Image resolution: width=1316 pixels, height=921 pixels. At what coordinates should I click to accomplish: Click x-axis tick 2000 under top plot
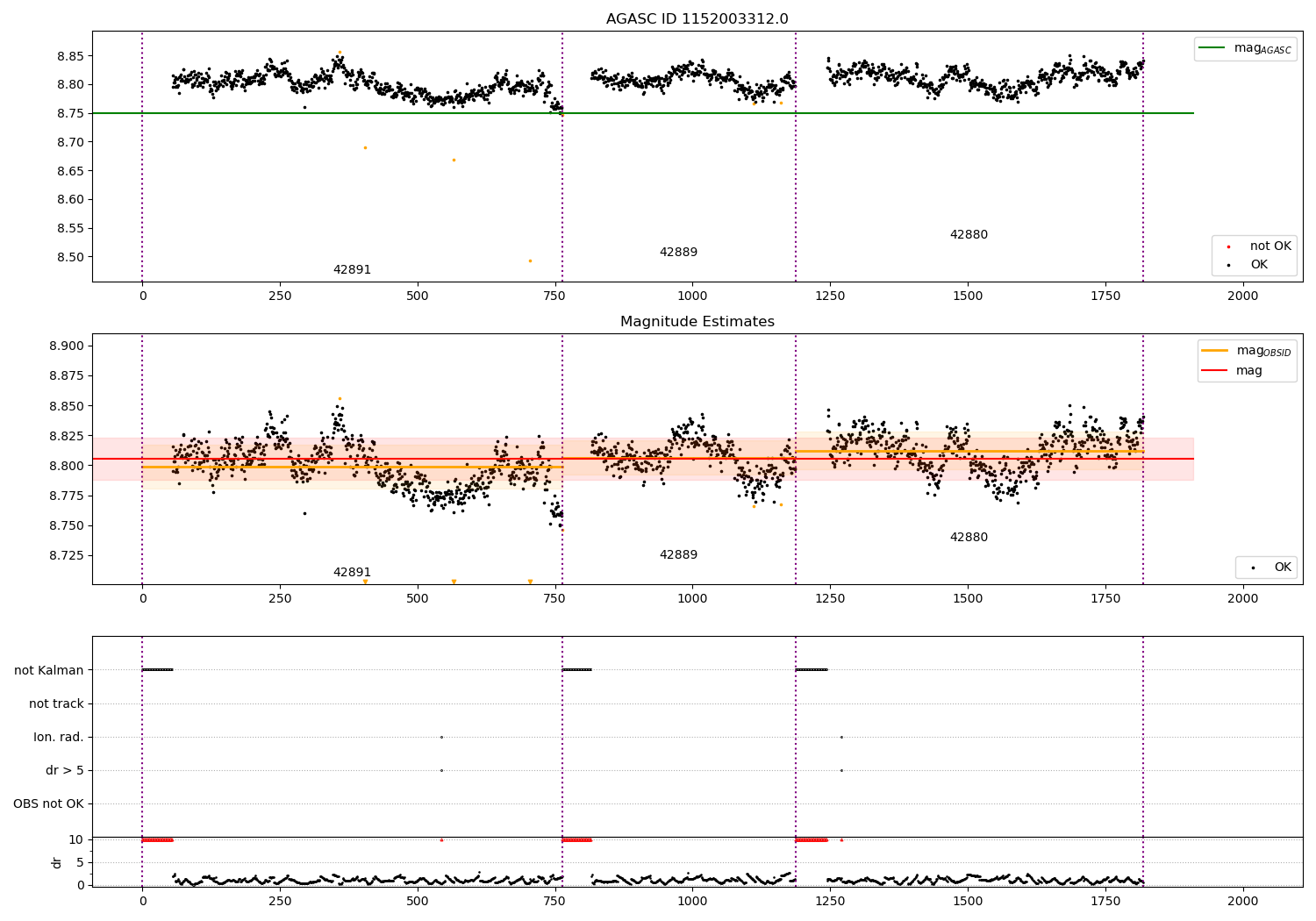coord(1242,296)
